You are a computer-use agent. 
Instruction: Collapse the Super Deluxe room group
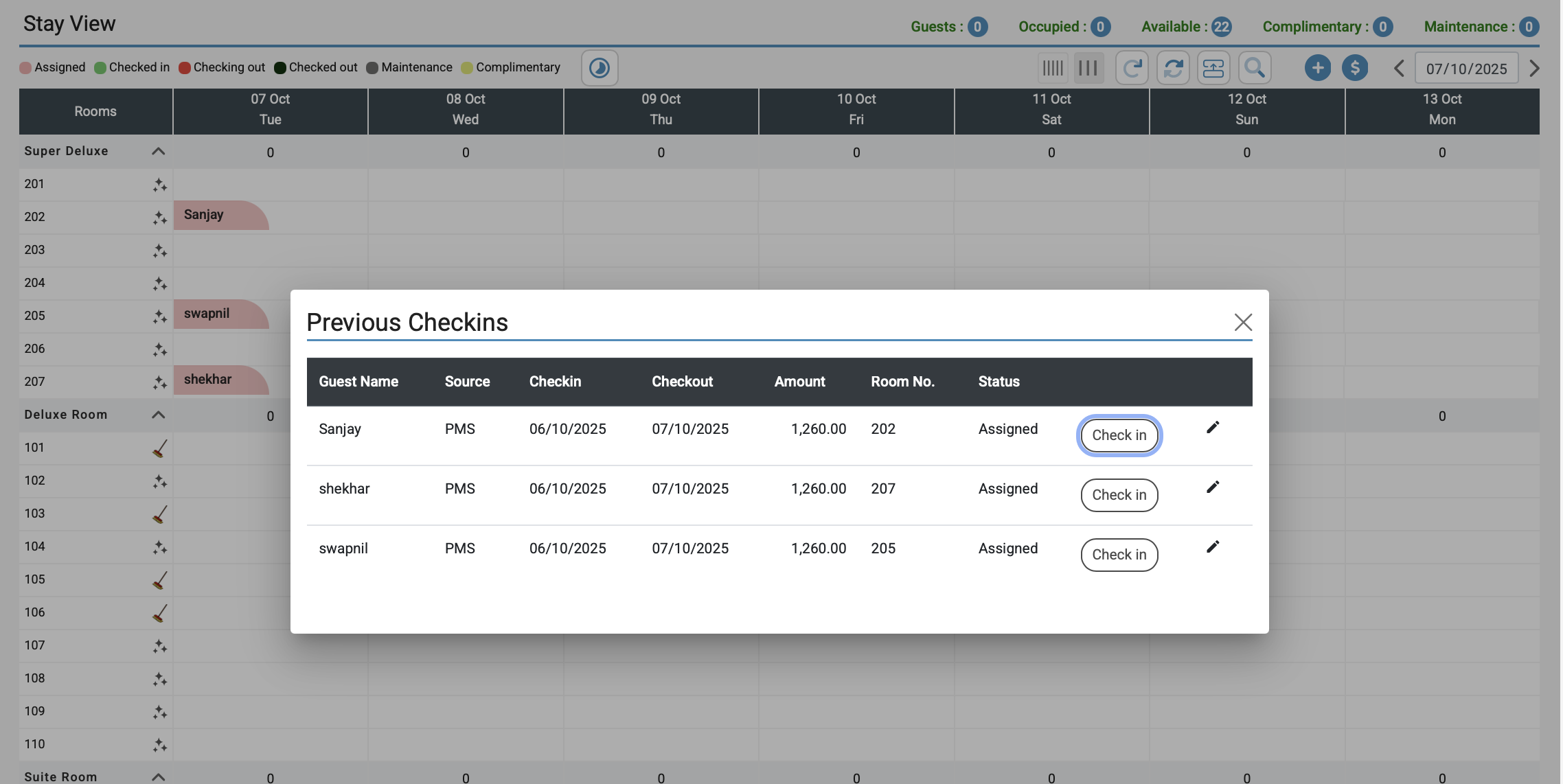(158, 151)
